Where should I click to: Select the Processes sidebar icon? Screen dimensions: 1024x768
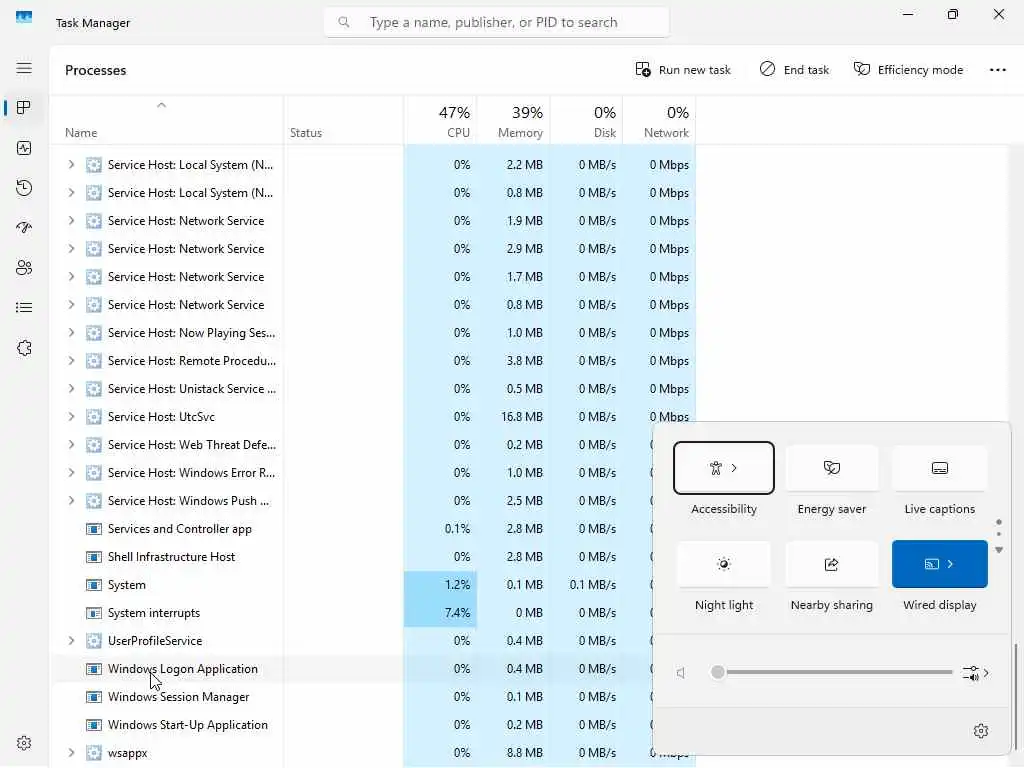pos(24,108)
